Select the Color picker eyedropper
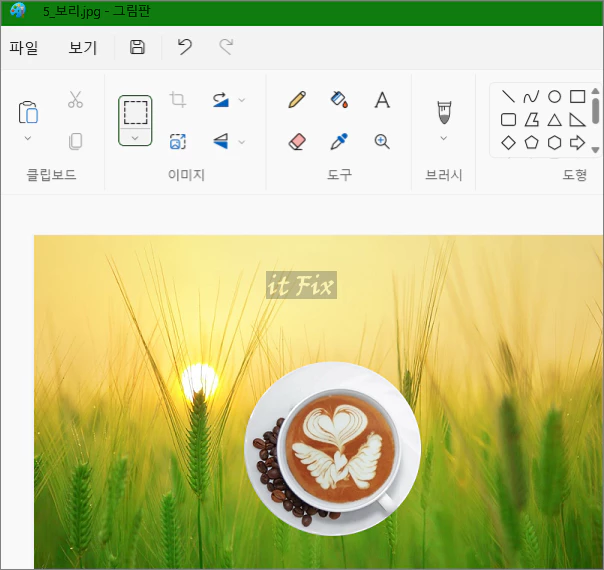This screenshot has height=570, width=604. coord(339,141)
